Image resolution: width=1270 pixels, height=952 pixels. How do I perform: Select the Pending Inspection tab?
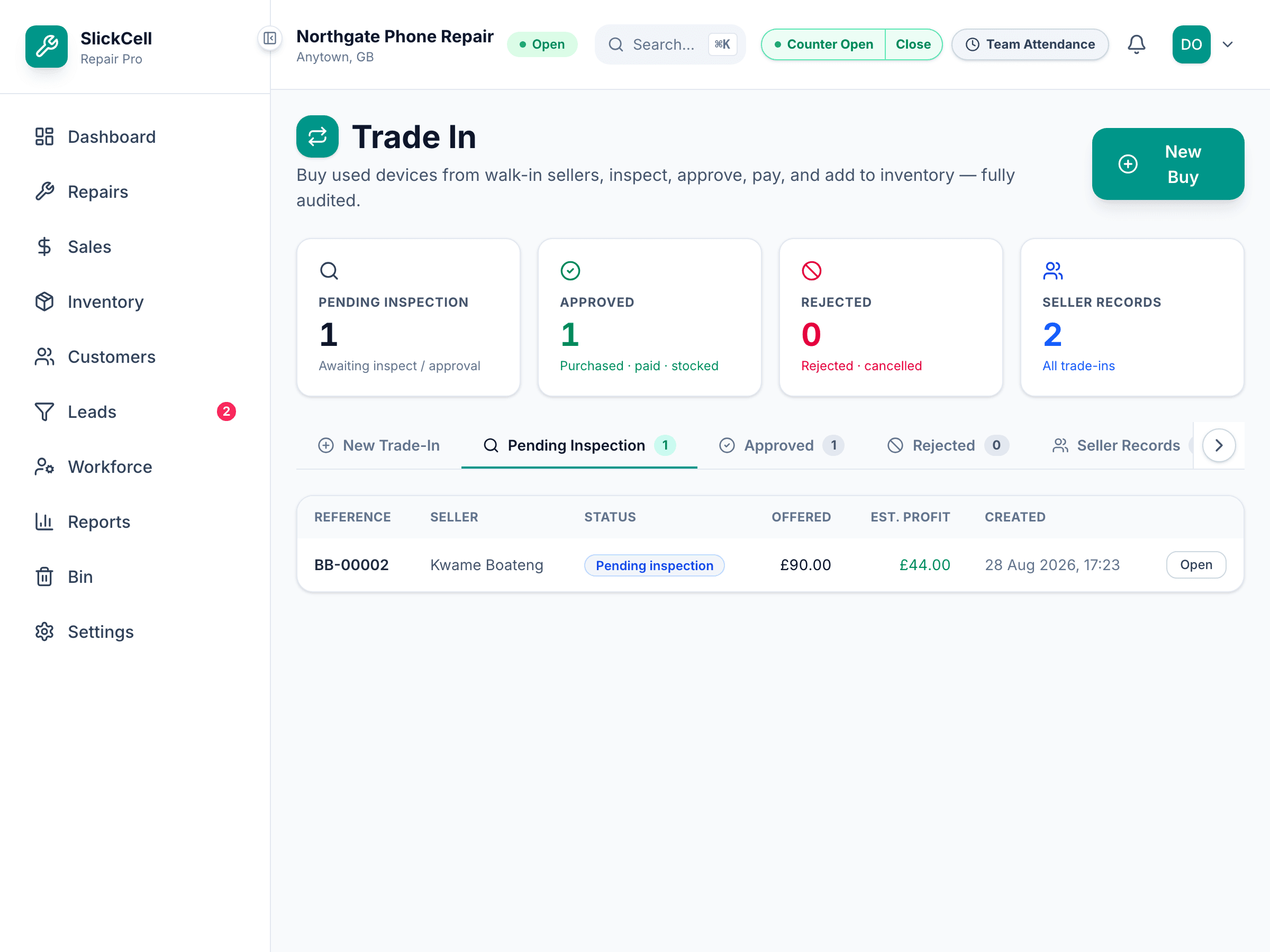579,445
